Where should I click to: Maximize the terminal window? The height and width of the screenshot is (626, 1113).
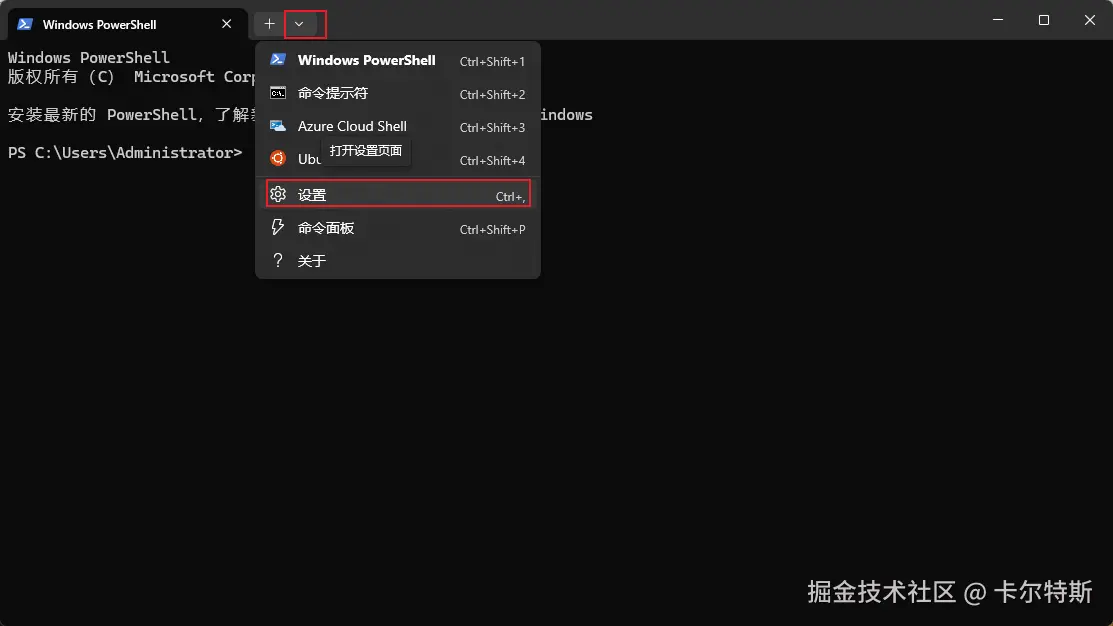click(1043, 20)
